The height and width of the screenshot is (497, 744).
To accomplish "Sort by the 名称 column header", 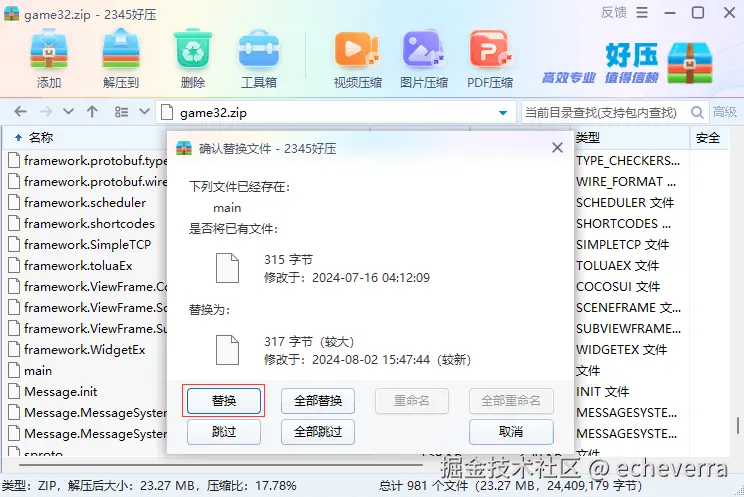I will click(40, 138).
